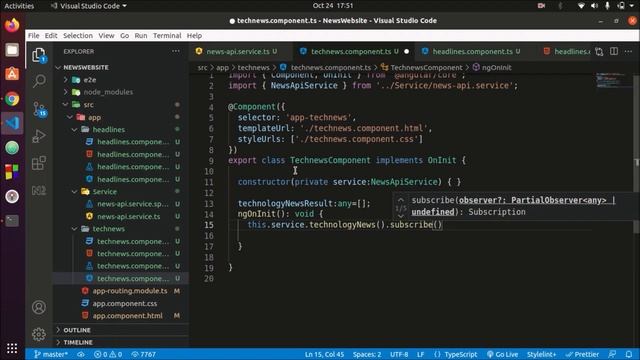Image resolution: width=640 pixels, height=360 pixels.
Task: Open the Search view in activity bar
Action: pyautogui.click(x=39, y=81)
